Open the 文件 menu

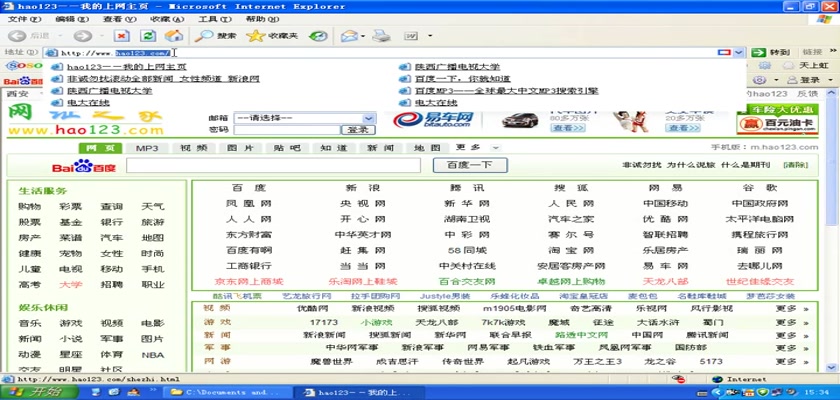click(x=24, y=19)
